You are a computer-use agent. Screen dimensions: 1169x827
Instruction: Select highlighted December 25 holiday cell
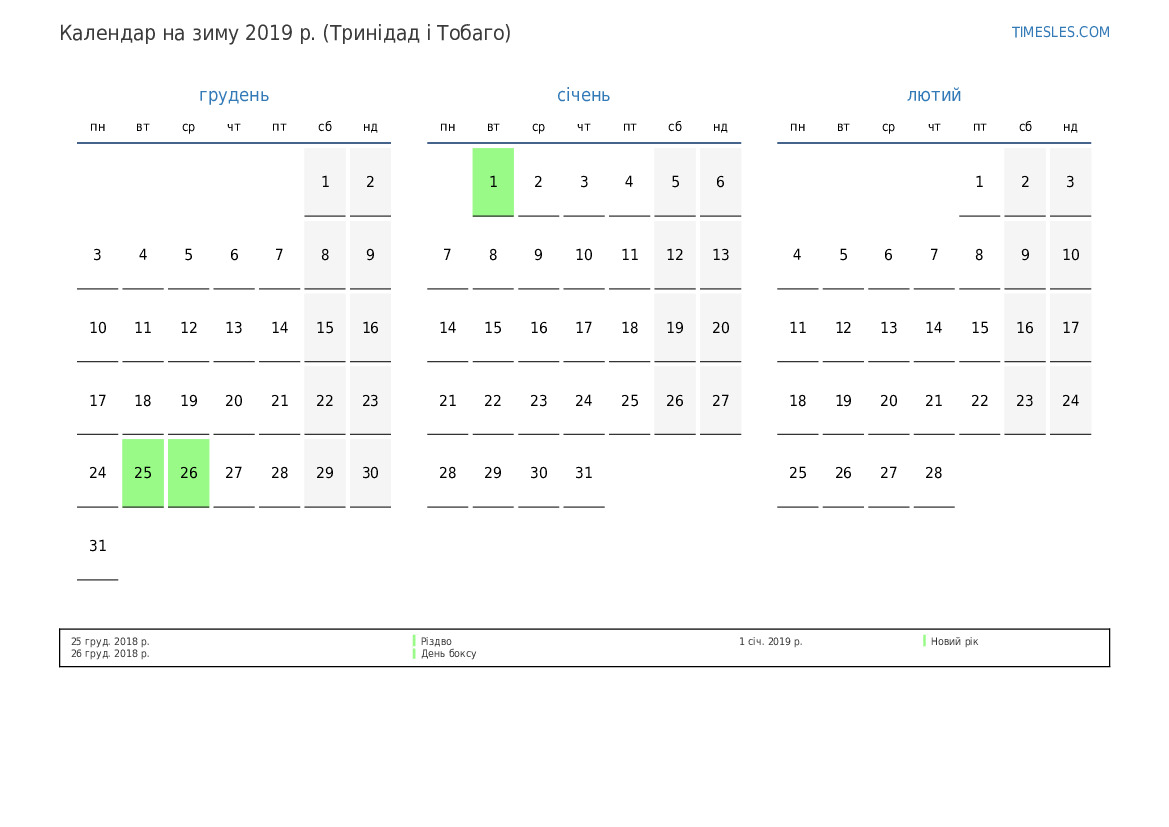click(143, 473)
